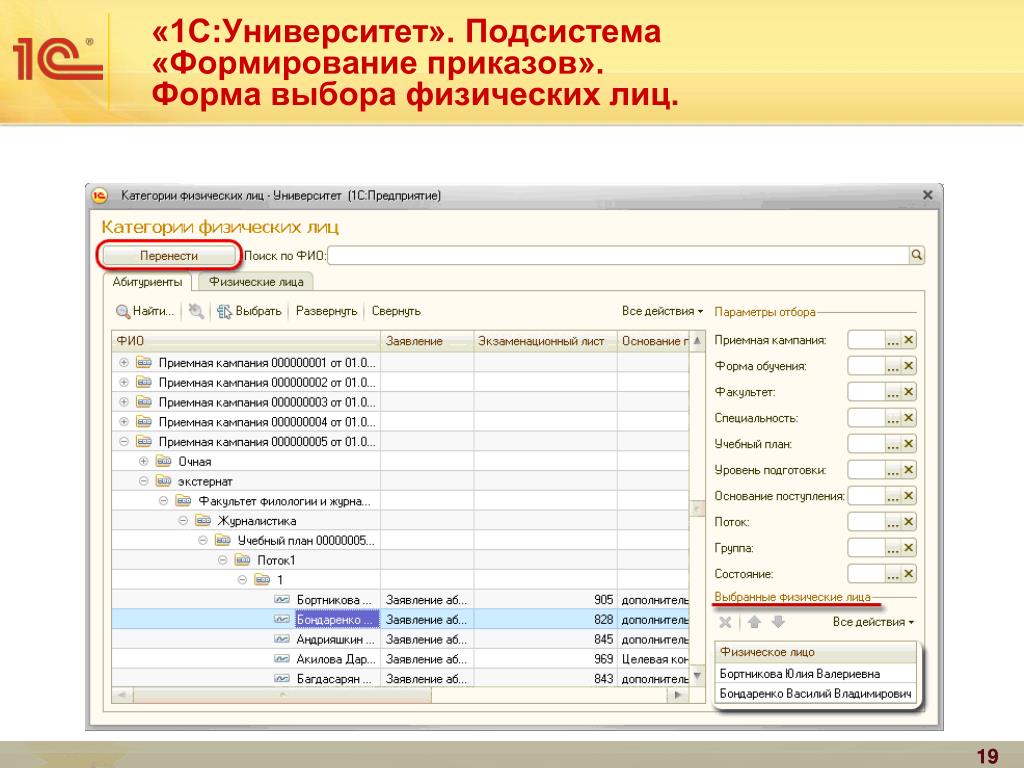This screenshot has width=1024, height=768.
Task: Open the Физические лица tab
Action: click(x=256, y=281)
